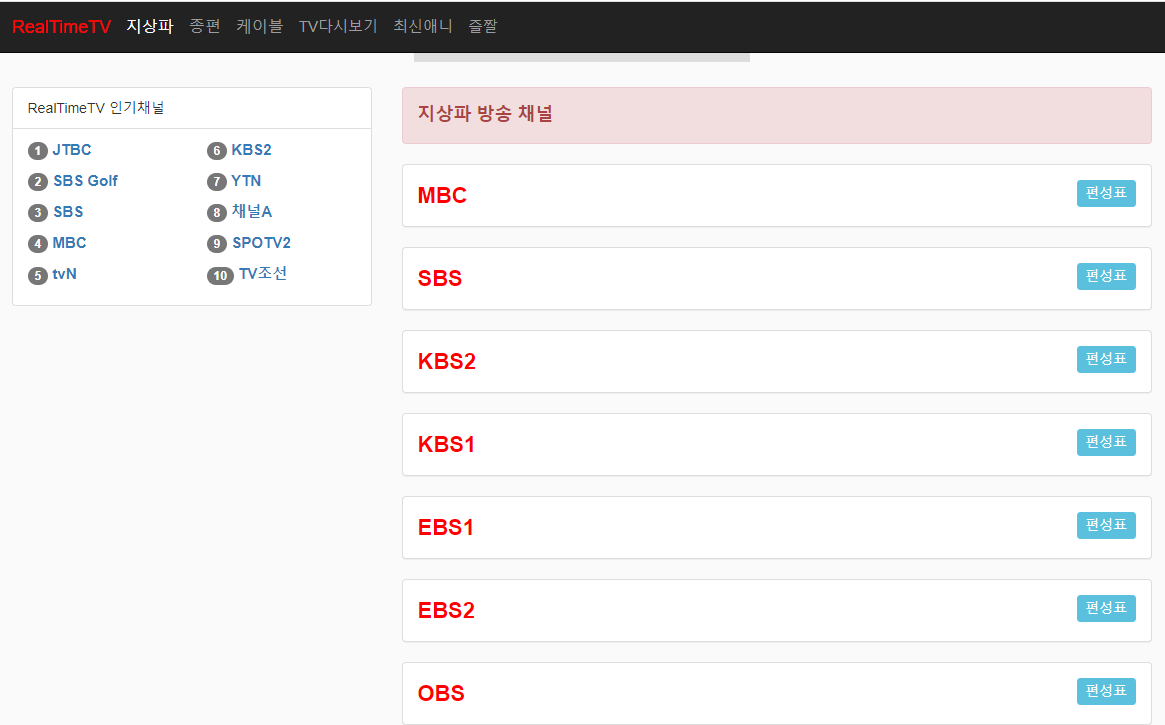Image resolution: width=1165 pixels, height=725 pixels.
Task: Choose 채널A in the popular list
Action: 252,212
